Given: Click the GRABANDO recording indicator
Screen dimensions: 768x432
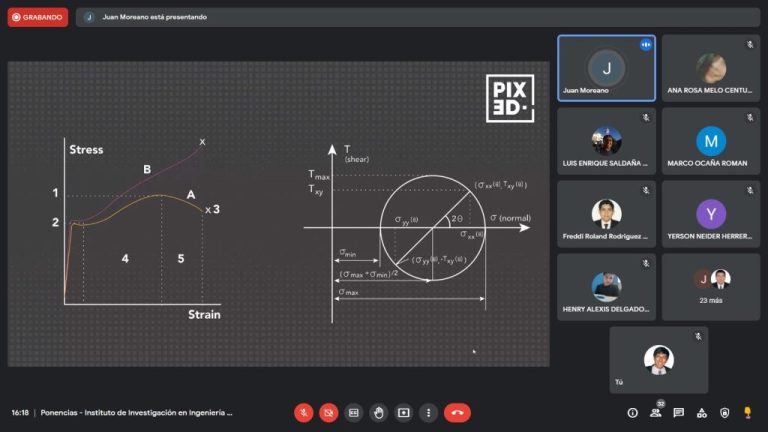Looking at the screenshot, I should 37,17.
